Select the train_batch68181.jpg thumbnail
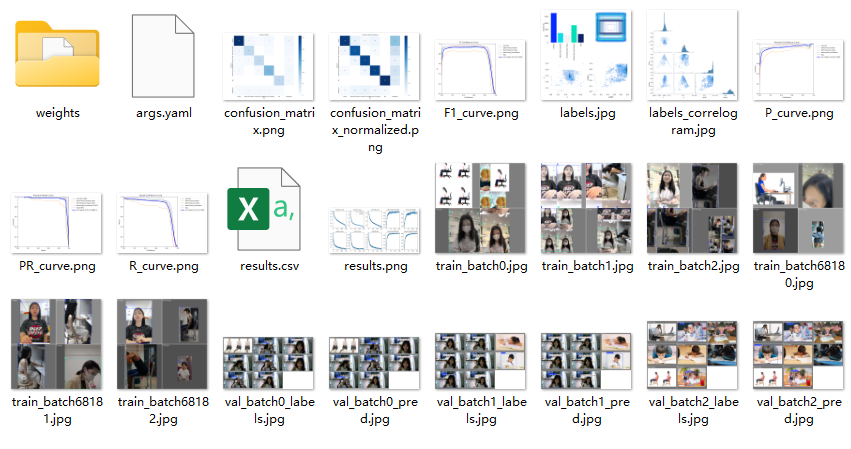This screenshot has width=851, height=449. pos(56,344)
